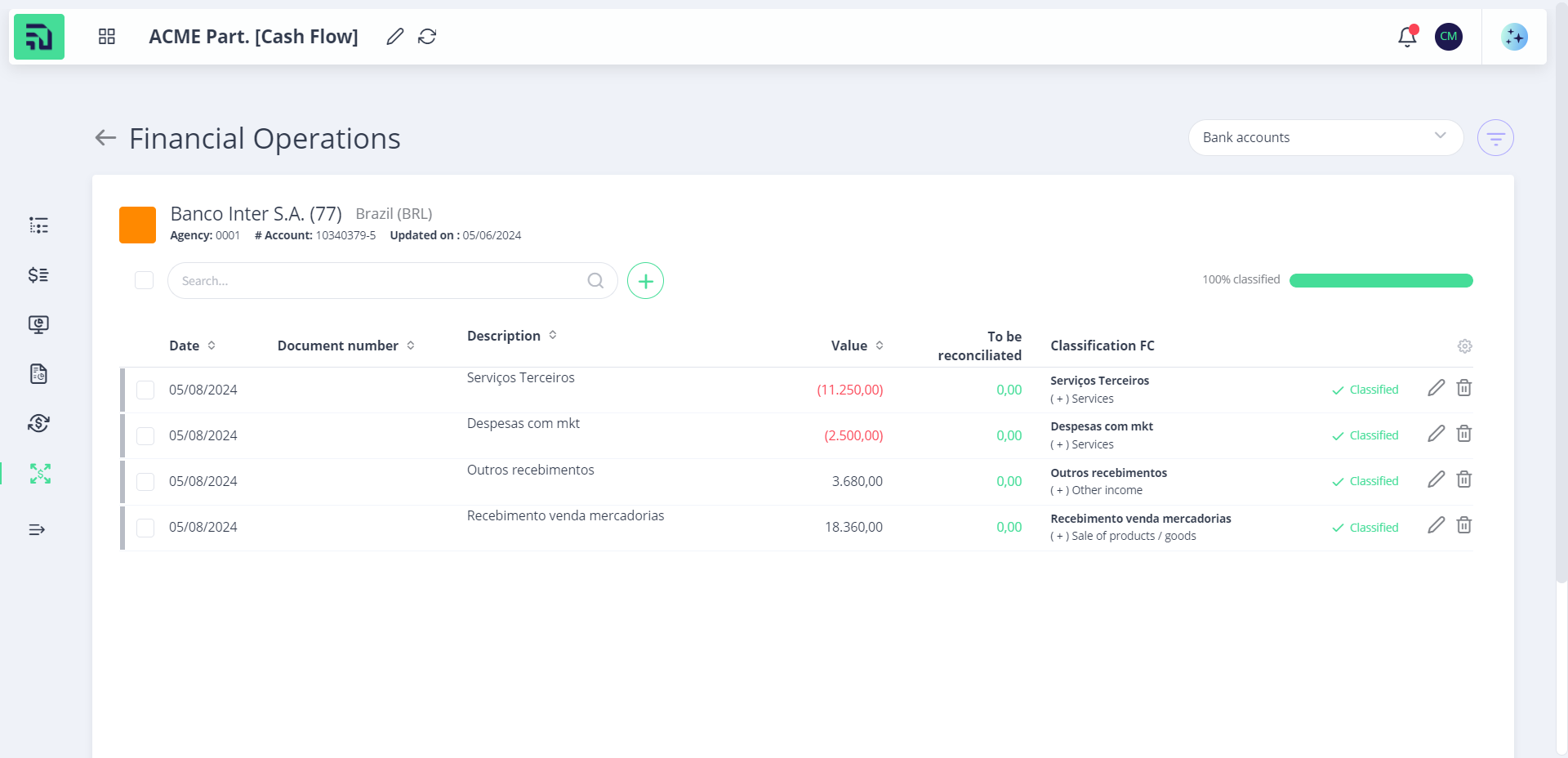This screenshot has height=758, width=1568.
Task: Open the dollar list sidebar icon
Action: (38, 275)
